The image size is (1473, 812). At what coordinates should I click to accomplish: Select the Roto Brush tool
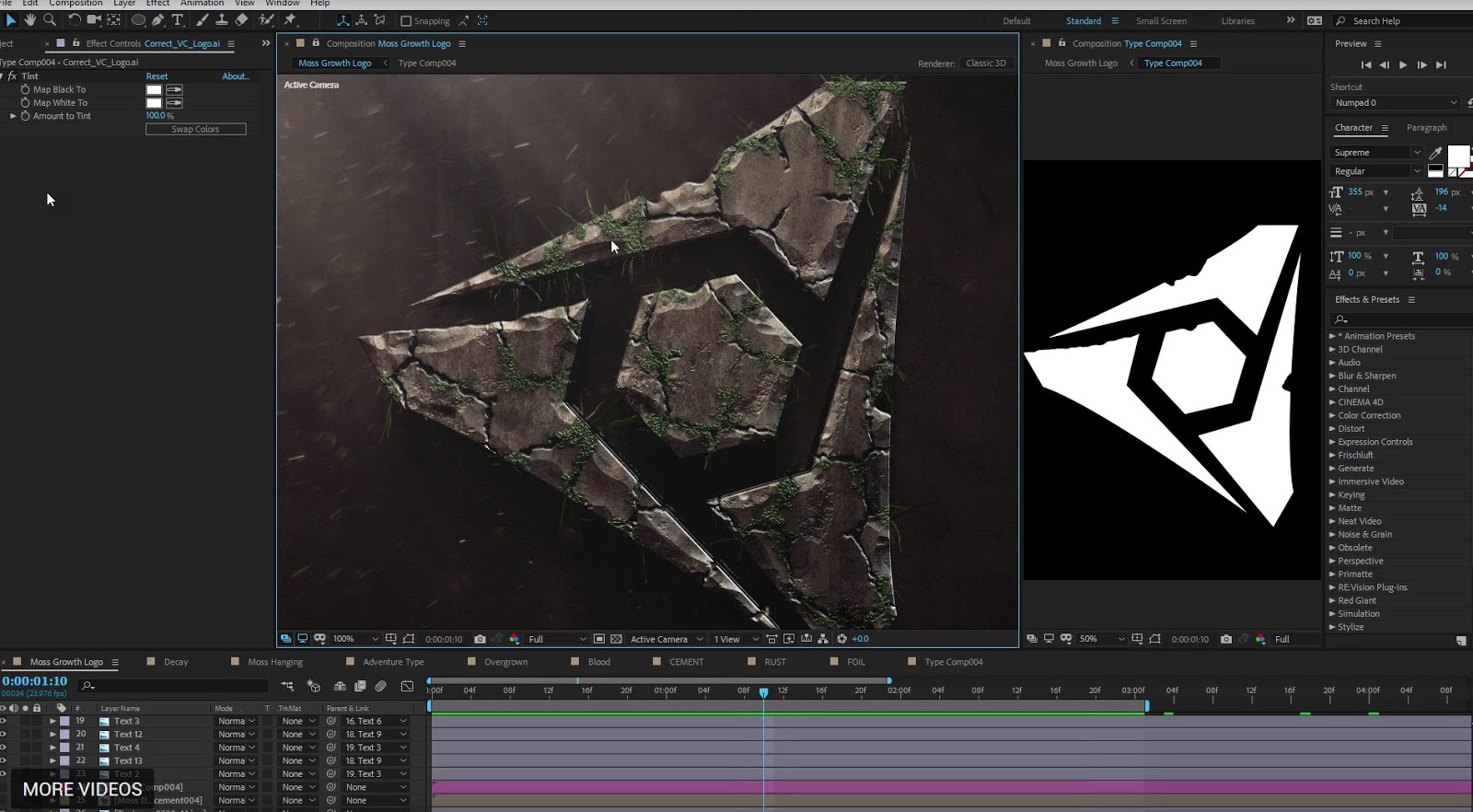coord(267,19)
